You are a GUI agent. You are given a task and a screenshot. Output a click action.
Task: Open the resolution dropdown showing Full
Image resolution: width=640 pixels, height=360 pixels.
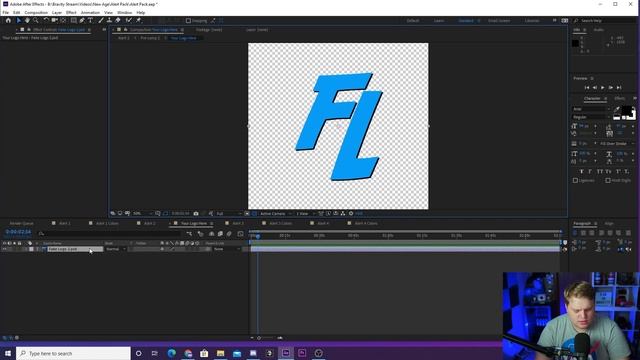coord(229,213)
